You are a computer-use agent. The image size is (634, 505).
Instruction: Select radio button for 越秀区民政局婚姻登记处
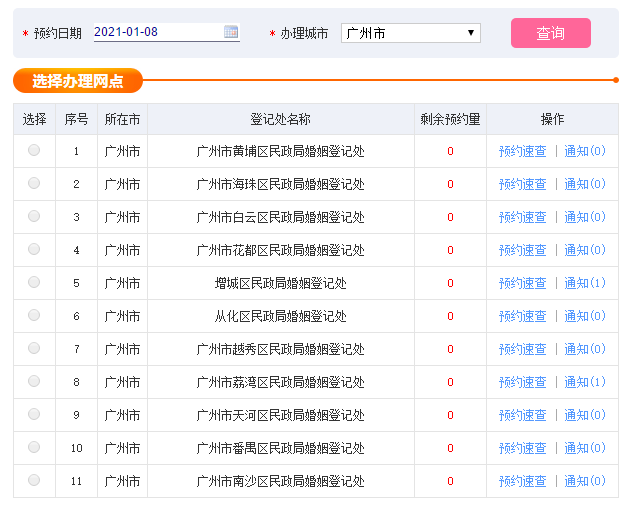coord(34,348)
